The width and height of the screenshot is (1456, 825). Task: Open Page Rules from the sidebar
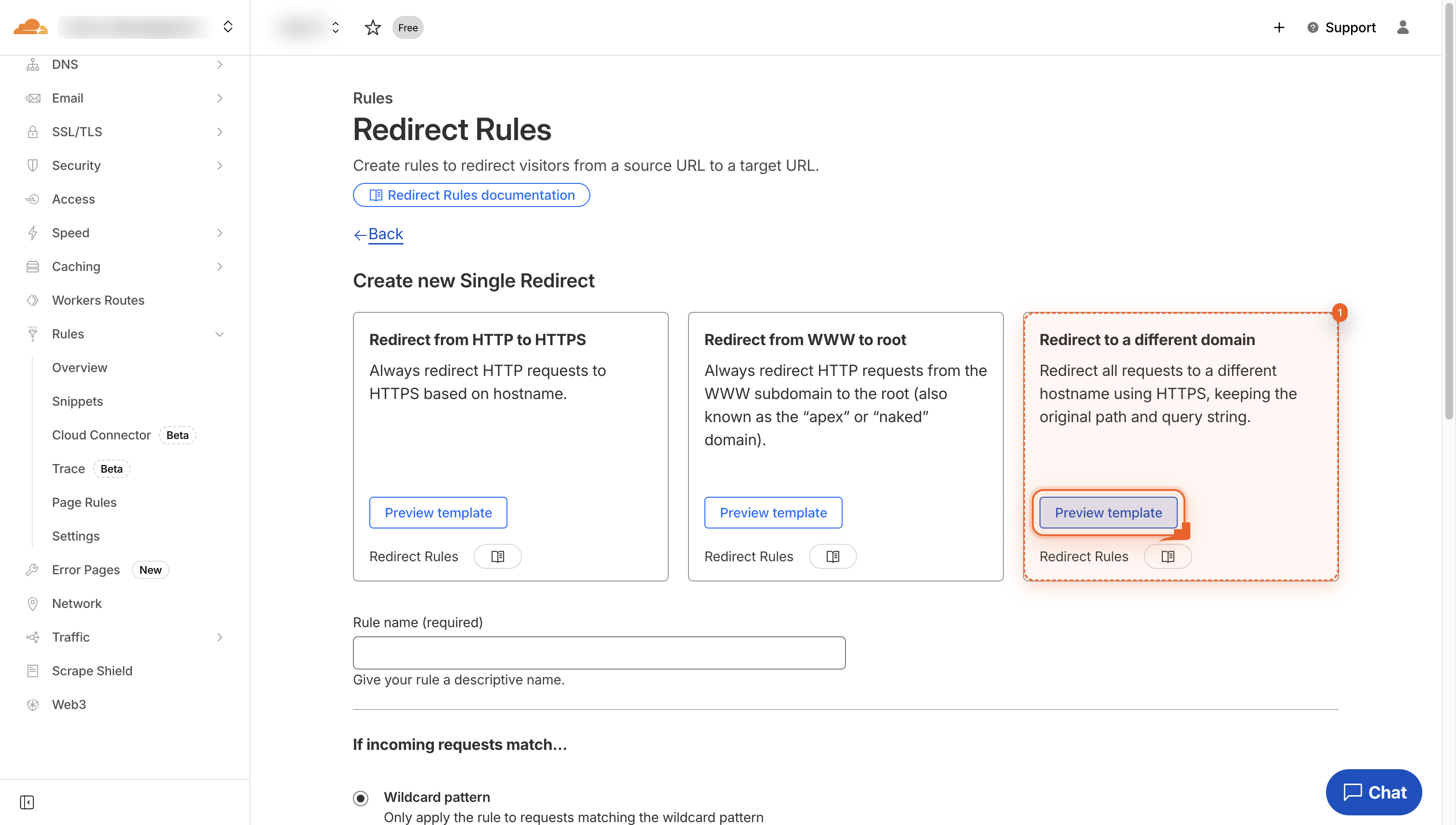(x=84, y=502)
